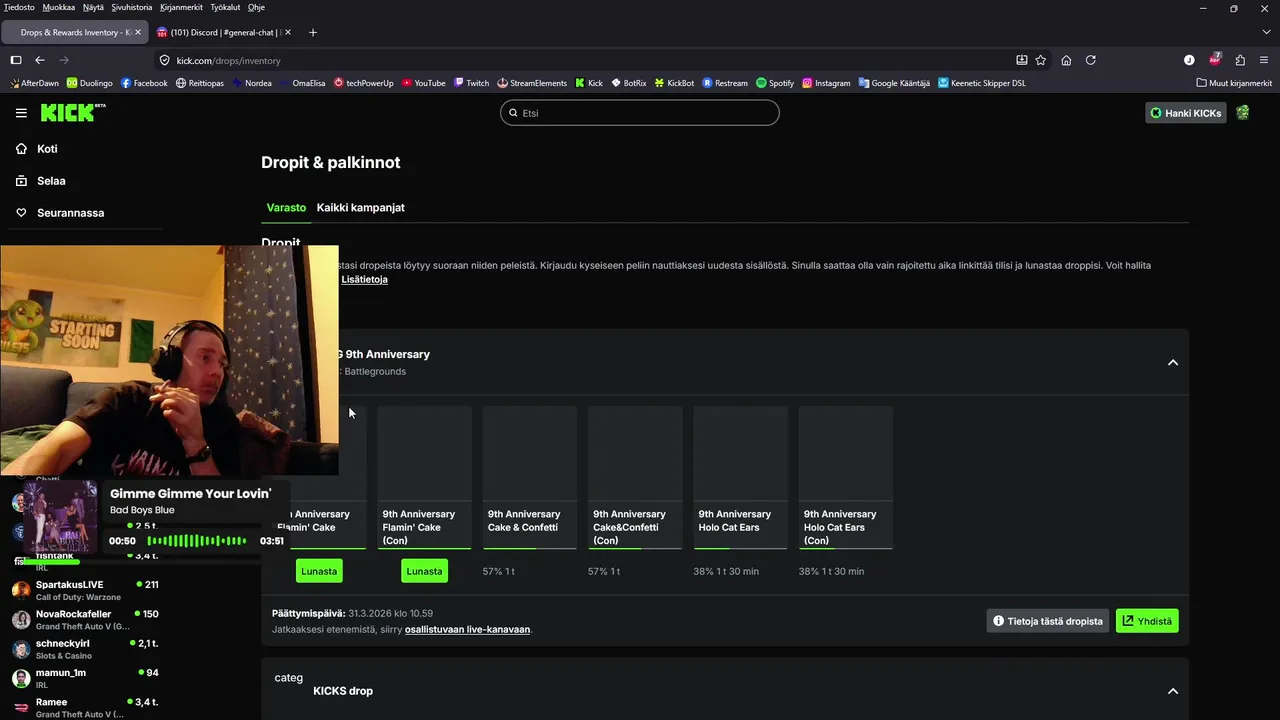Click the green Yhdistä button
Screen dimensions: 1280x720
click(x=1147, y=621)
